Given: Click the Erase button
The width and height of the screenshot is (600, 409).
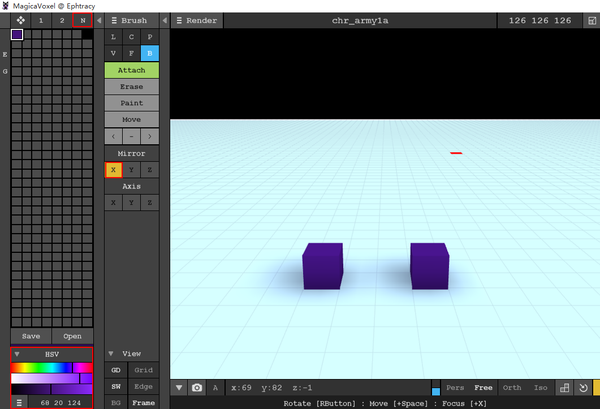Looking at the screenshot, I should click(x=131, y=87).
